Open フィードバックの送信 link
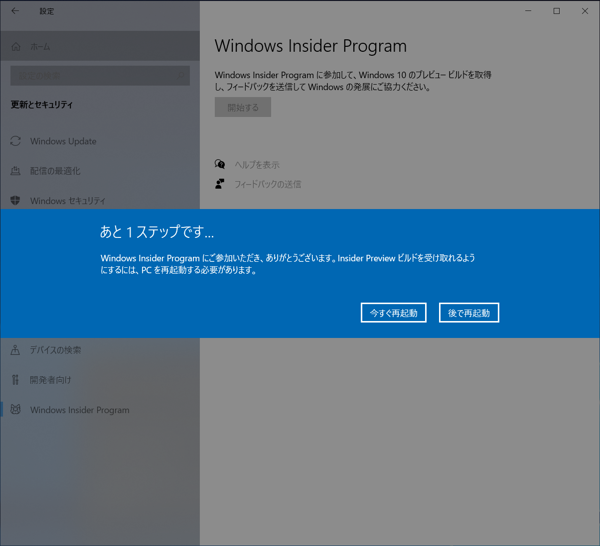 click(267, 184)
